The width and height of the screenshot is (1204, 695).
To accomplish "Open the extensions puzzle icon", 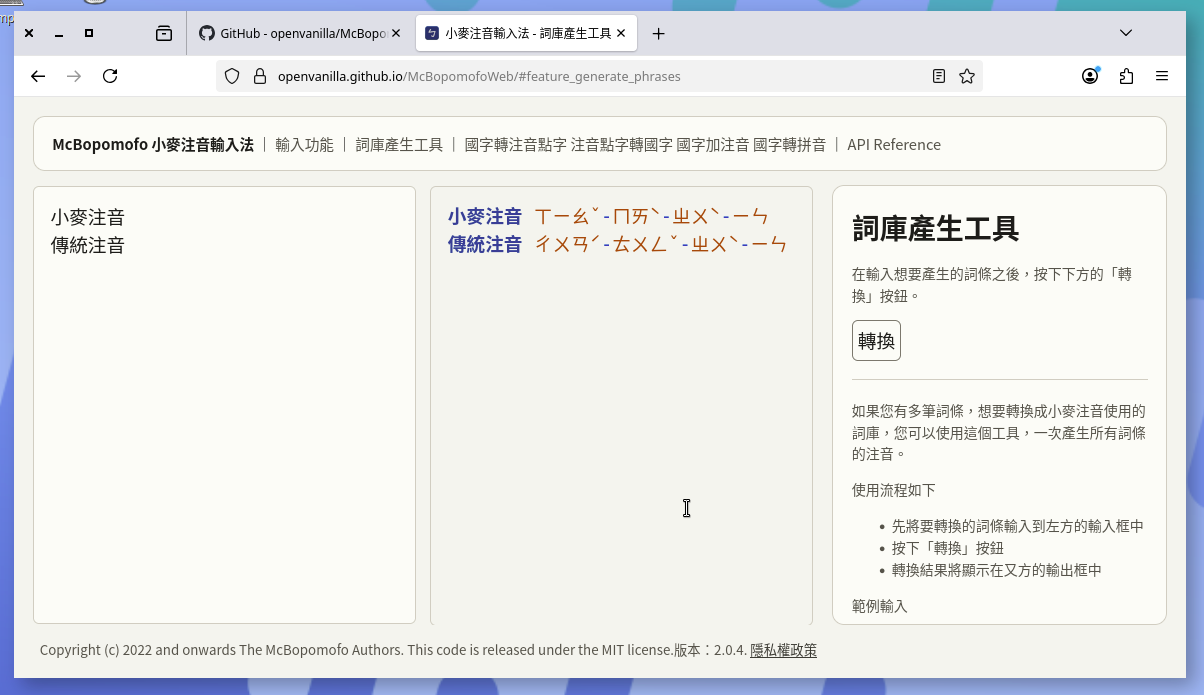I will (1126, 76).
